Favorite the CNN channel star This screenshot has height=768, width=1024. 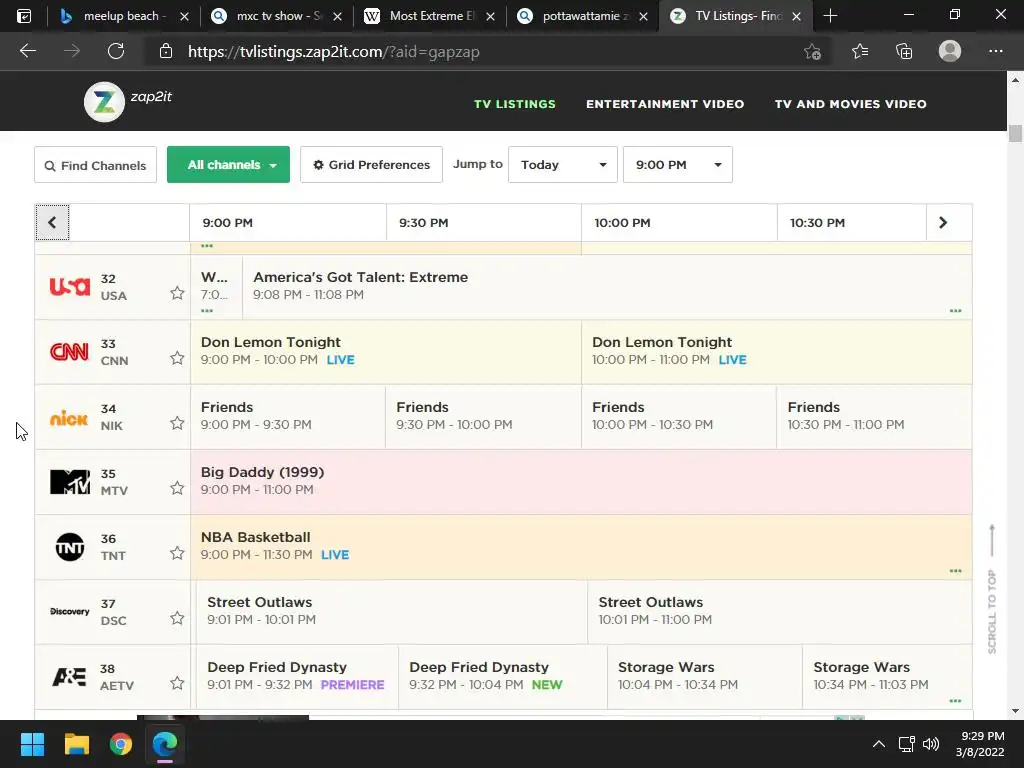pyautogui.click(x=177, y=358)
